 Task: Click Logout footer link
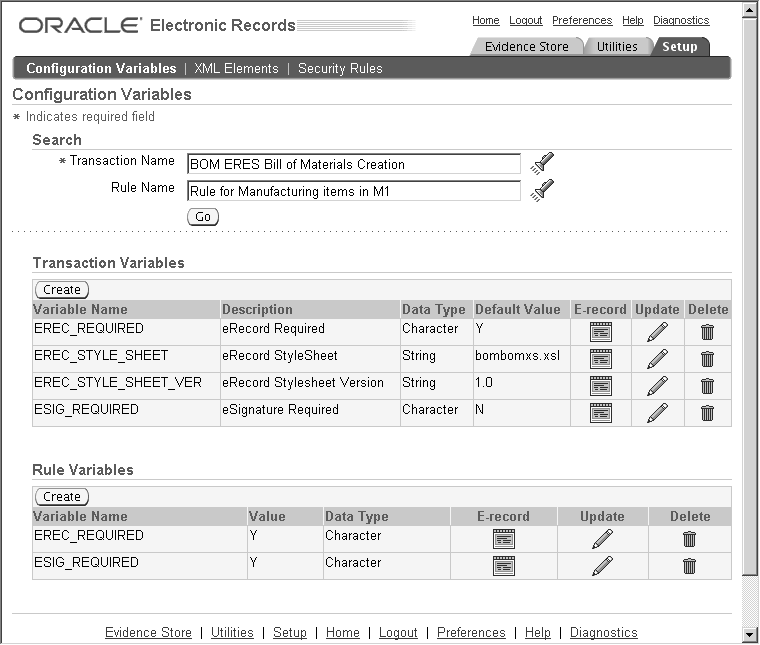pyautogui.click(x=398, y=632)
